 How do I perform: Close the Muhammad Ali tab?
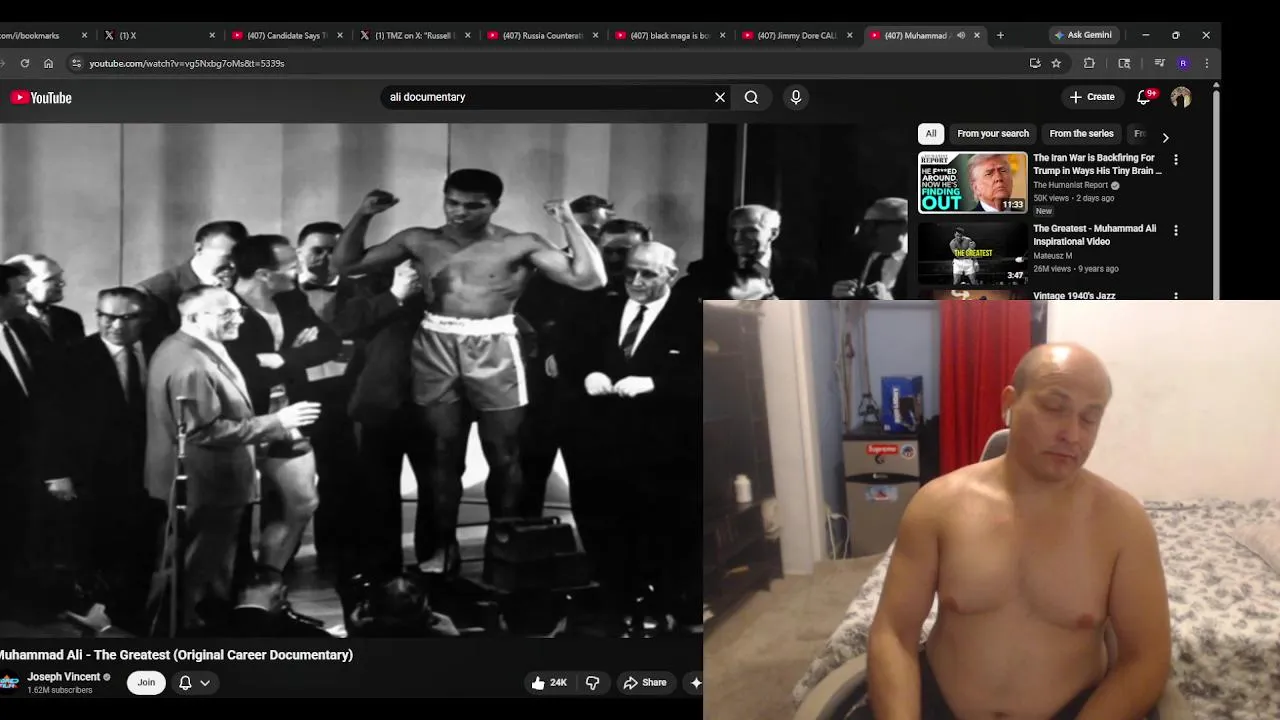[x=977, y=35]
